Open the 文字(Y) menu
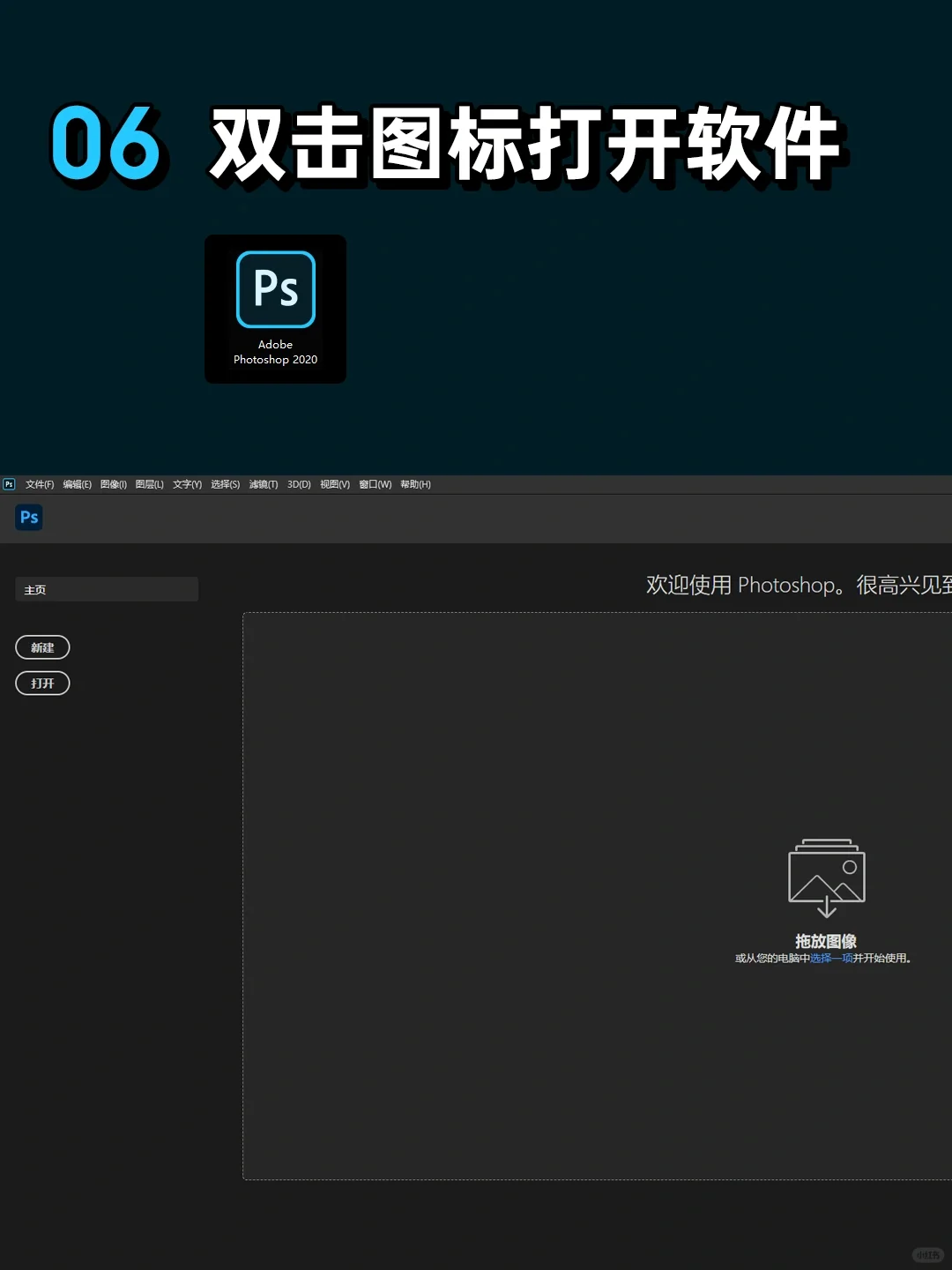This screenshot has width=952, height=1270. click(x=186, y=483)
